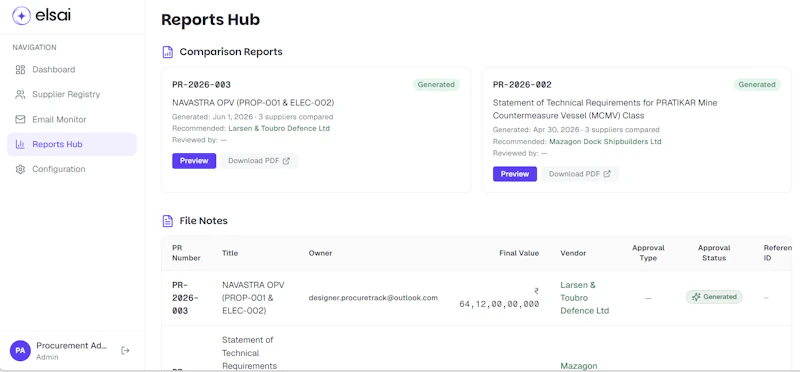Image resolution: width=800 pixels, height=372 pixels.
Task: Open Mazagon Dock Shipbuilders Ltd recommended link
Action: [x=605, y=142]
